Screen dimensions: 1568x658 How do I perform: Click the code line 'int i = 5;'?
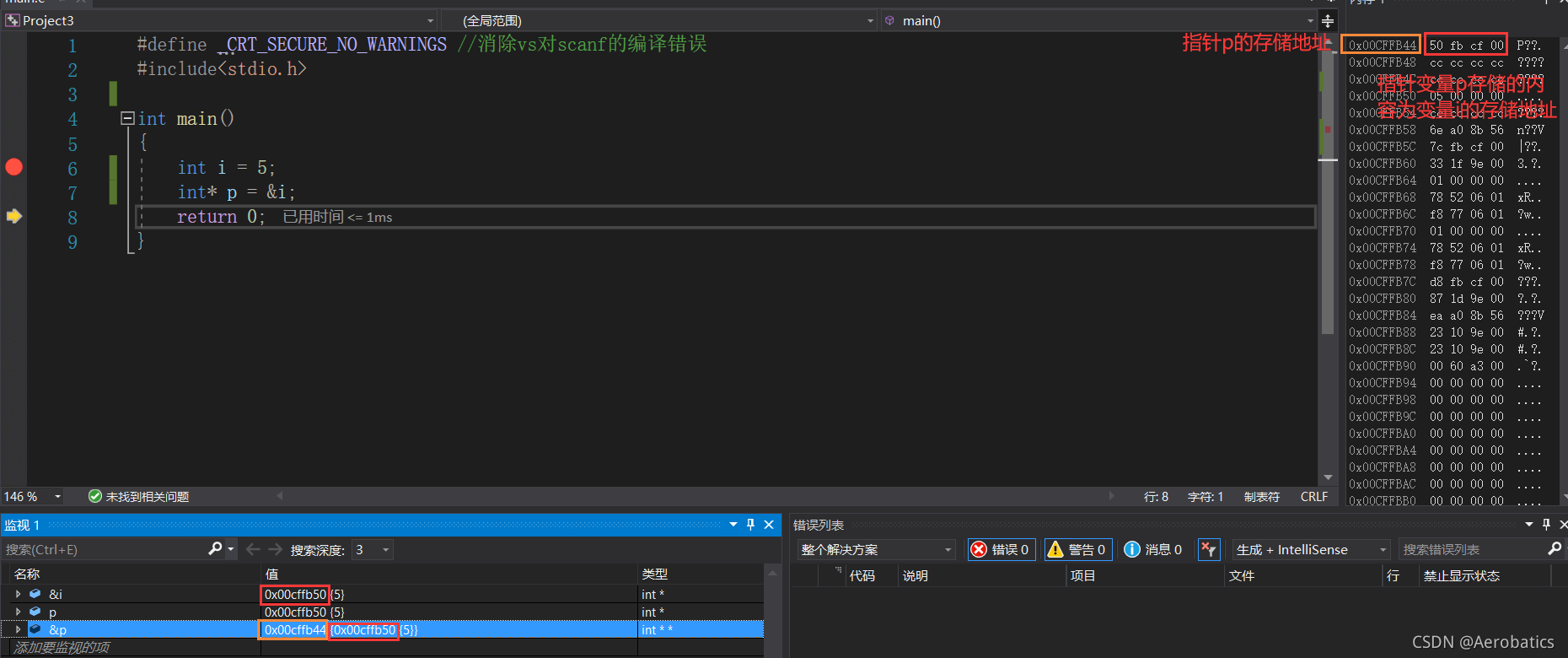click(x=226, y=168)
